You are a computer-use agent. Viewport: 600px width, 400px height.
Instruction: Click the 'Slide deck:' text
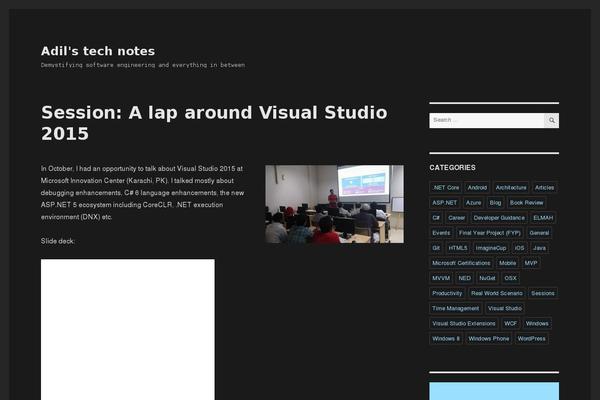tap(58, 241)
